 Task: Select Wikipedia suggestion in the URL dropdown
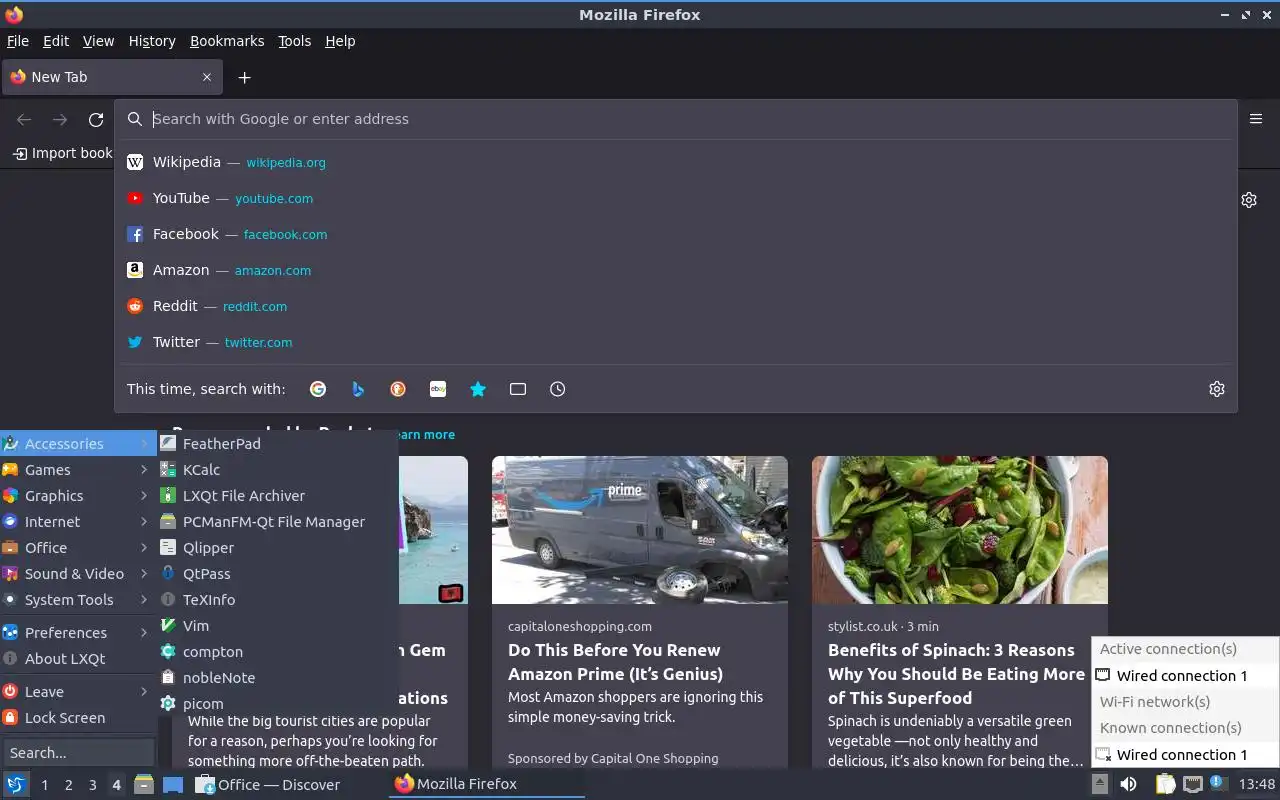pyautogui.click(x=675, y=162)
